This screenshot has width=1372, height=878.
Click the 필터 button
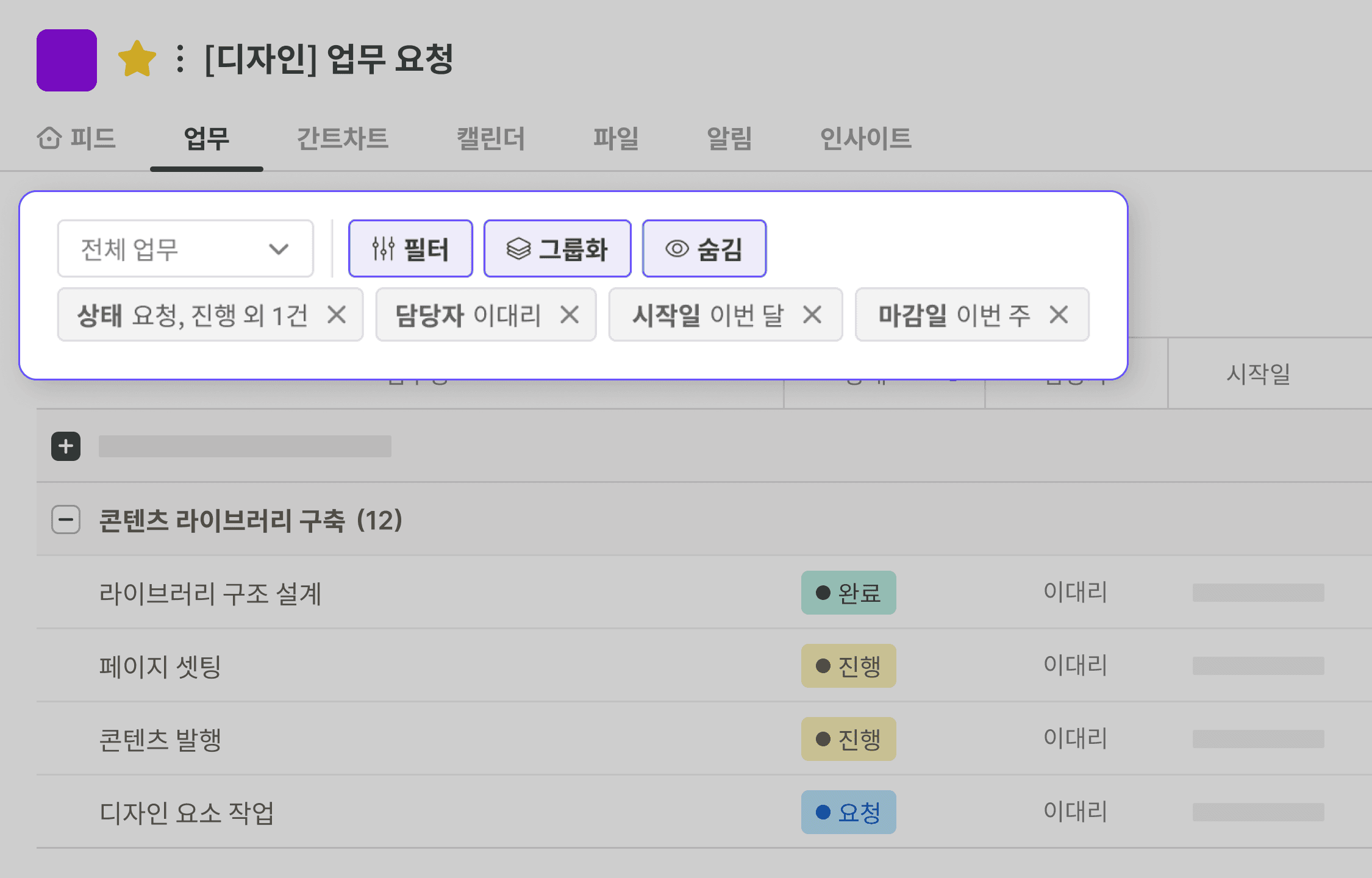(410, 249)
